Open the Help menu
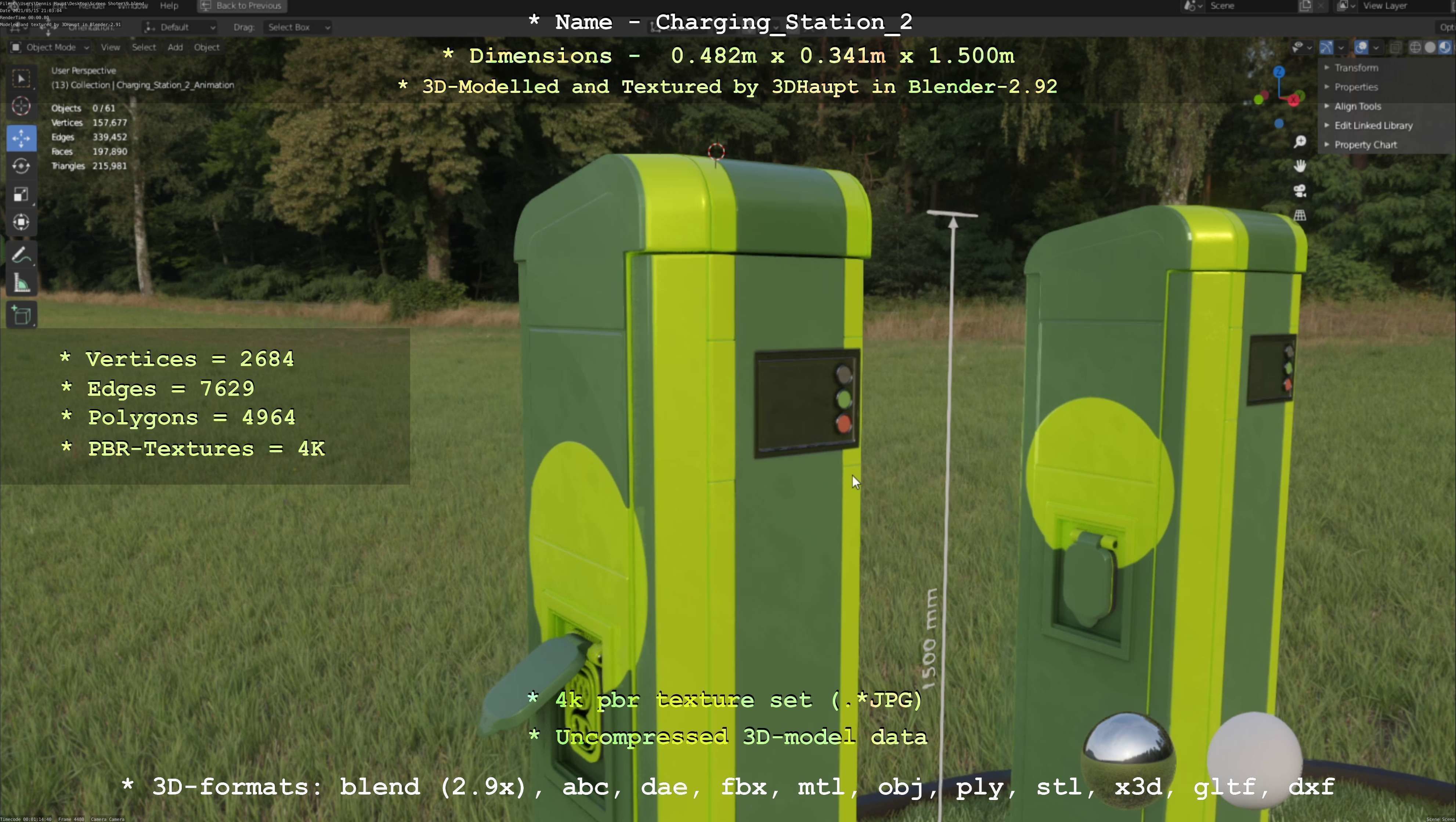Image resolution: width=1456 pixels, height=822 pixels. coord(169,6)
